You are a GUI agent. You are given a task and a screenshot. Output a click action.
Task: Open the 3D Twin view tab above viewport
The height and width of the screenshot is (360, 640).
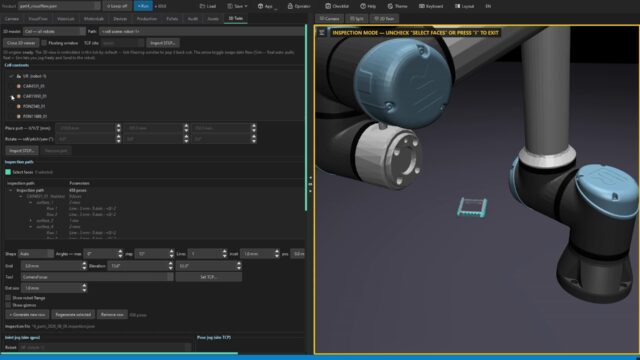(384, 19)
